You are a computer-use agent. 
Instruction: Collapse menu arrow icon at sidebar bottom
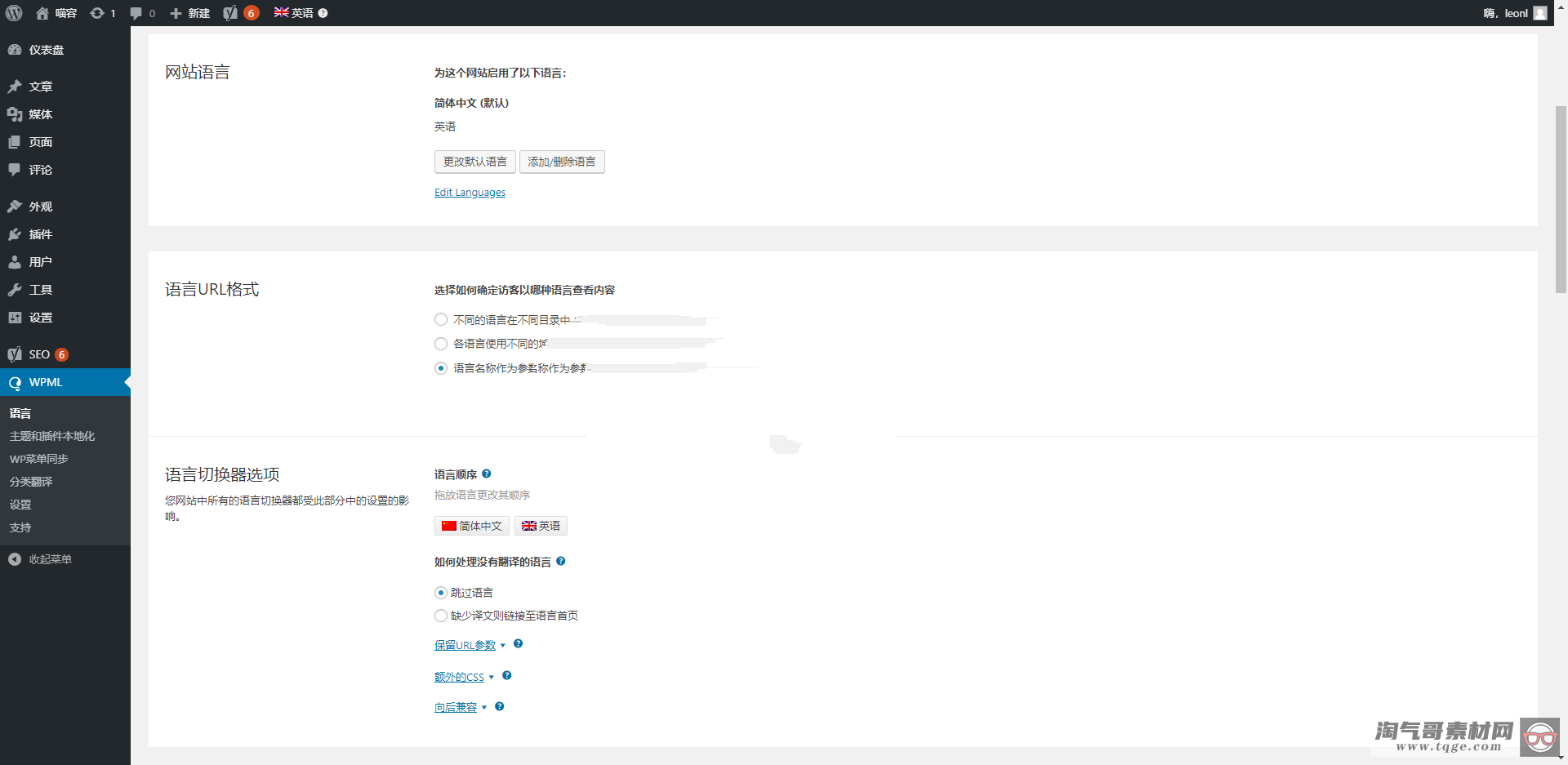tap(15, 559)
